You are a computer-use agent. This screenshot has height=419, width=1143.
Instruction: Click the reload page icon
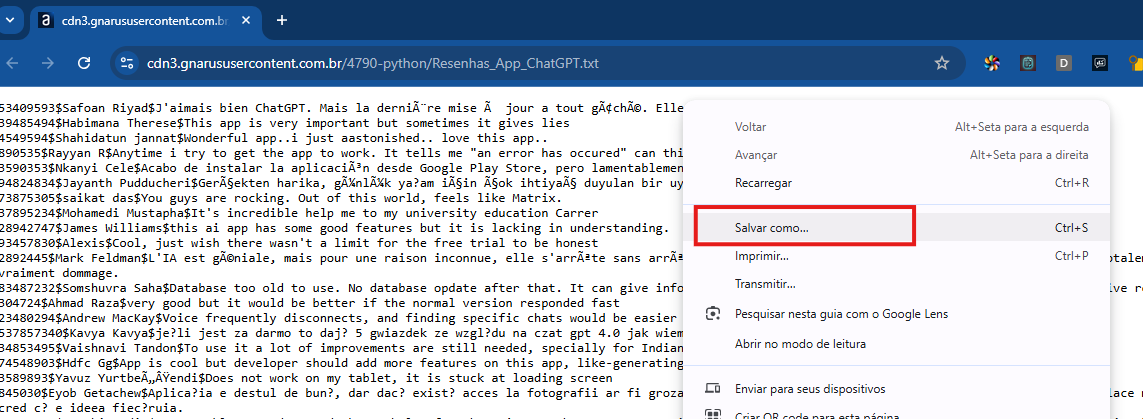pyautogui.click(x=84, y=63)
